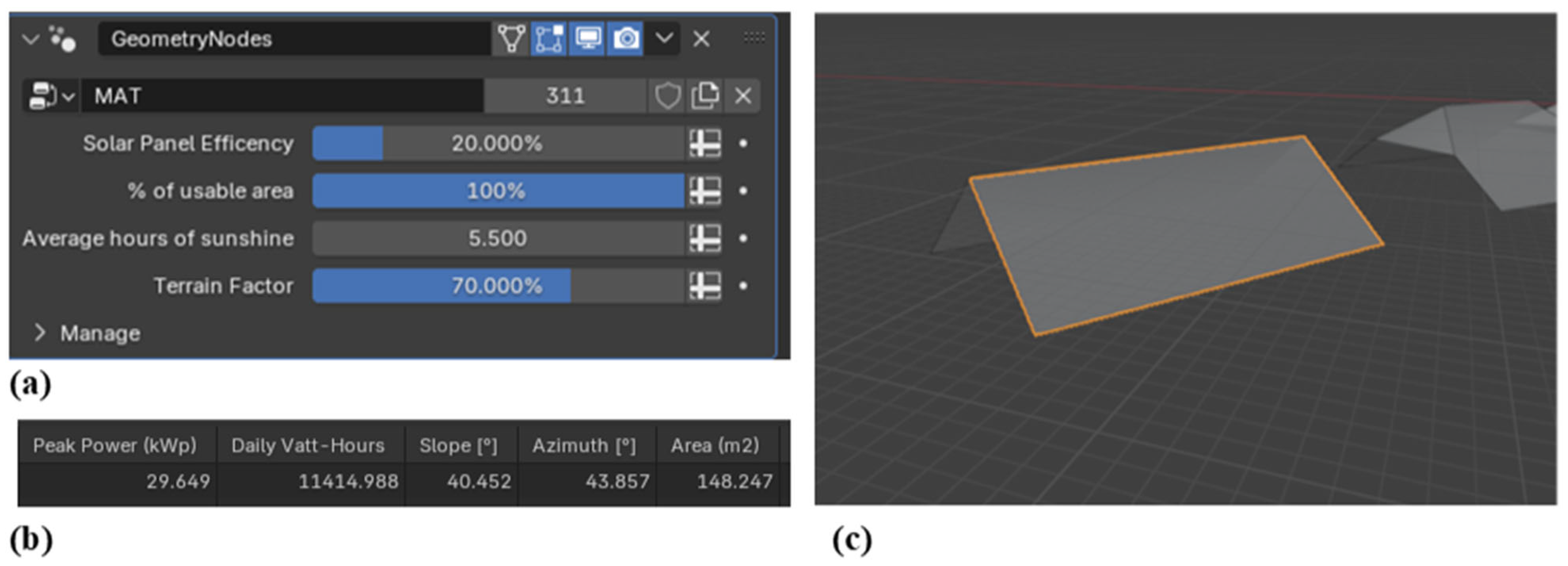Collapse the GeometryNodes modifier panel
Viewport: 1568px width, 566px height.
pyautogui.click(x=30, y=39)
